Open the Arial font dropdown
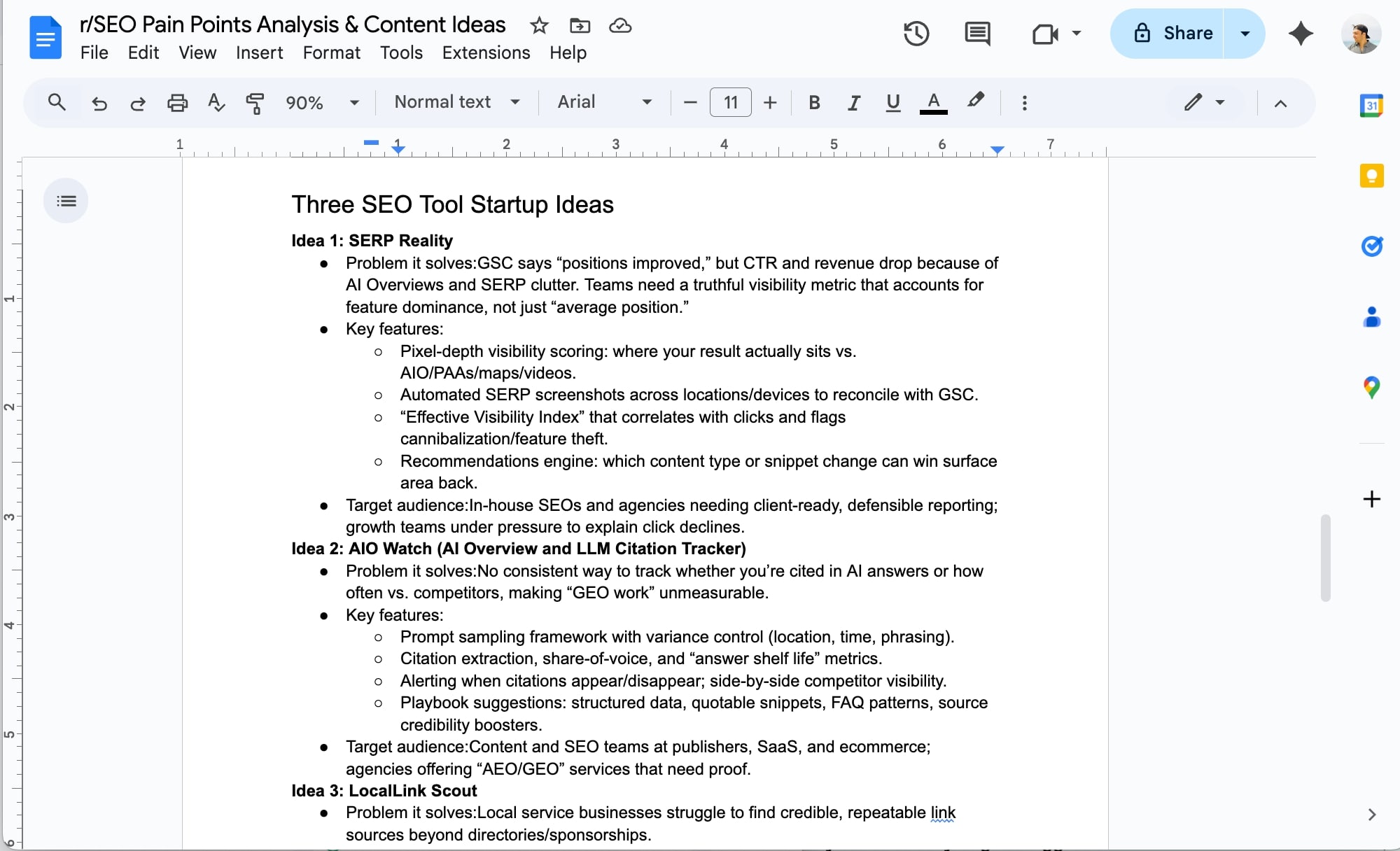The image size is (1400, 851). [x=603, y=102]
